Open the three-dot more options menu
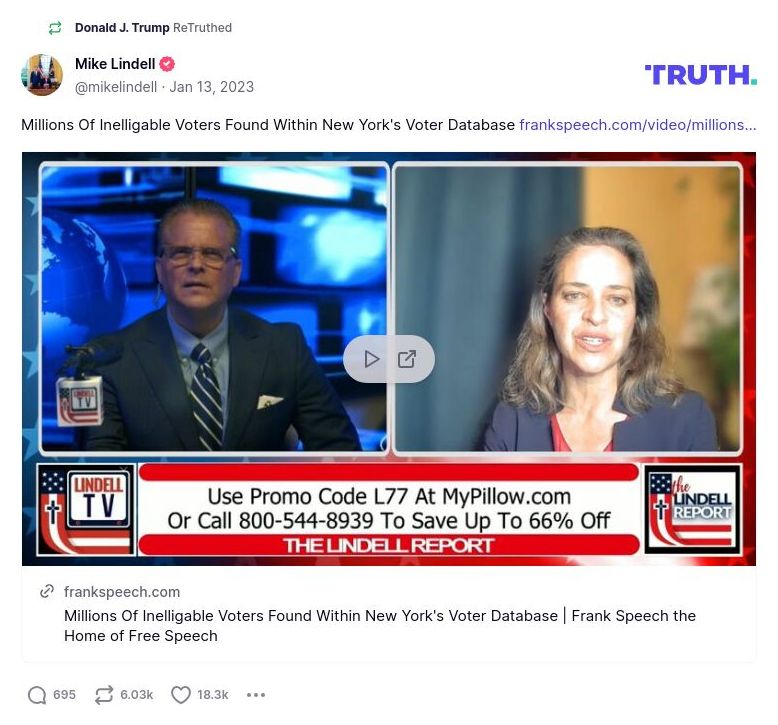778x725 pixels. [x=256, y=695]
